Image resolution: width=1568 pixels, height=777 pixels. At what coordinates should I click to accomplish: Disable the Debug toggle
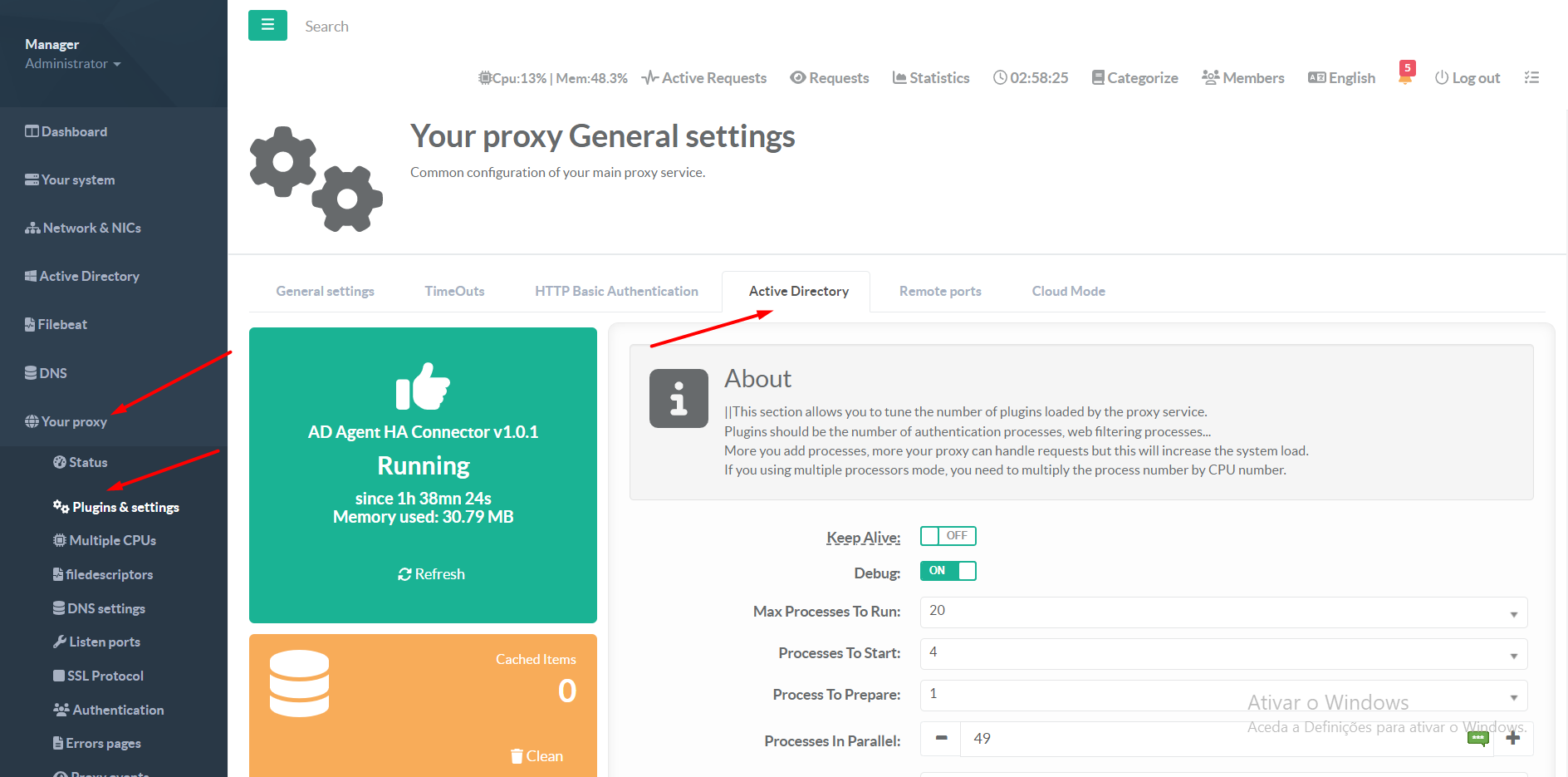948,571
